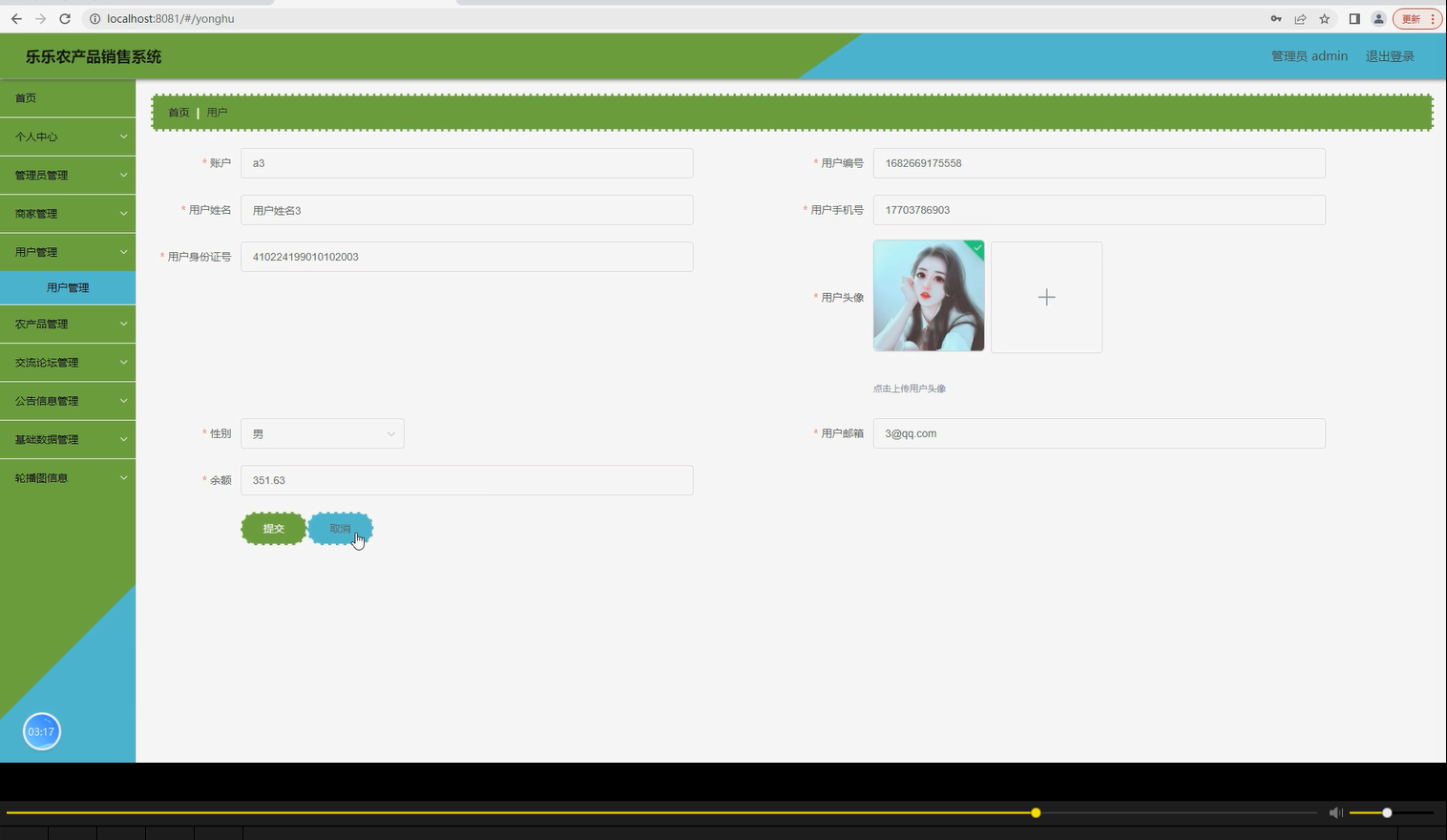Screen dimensions: 1447x840
Task: Open the saved passwords key icon
Action: [1275, 18]
